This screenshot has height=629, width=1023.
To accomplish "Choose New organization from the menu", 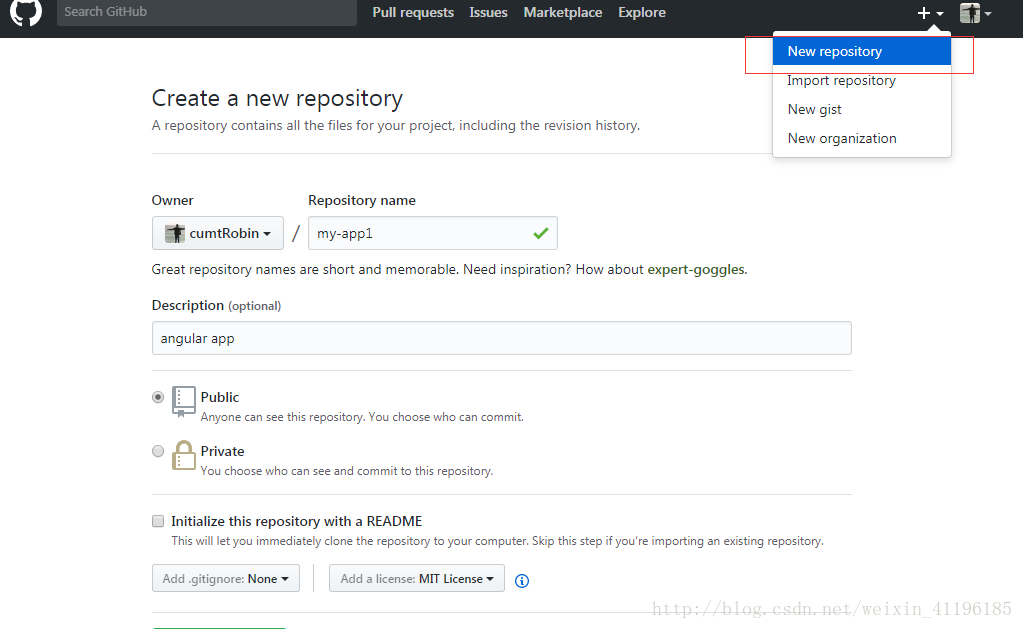I will pos(862,138).
